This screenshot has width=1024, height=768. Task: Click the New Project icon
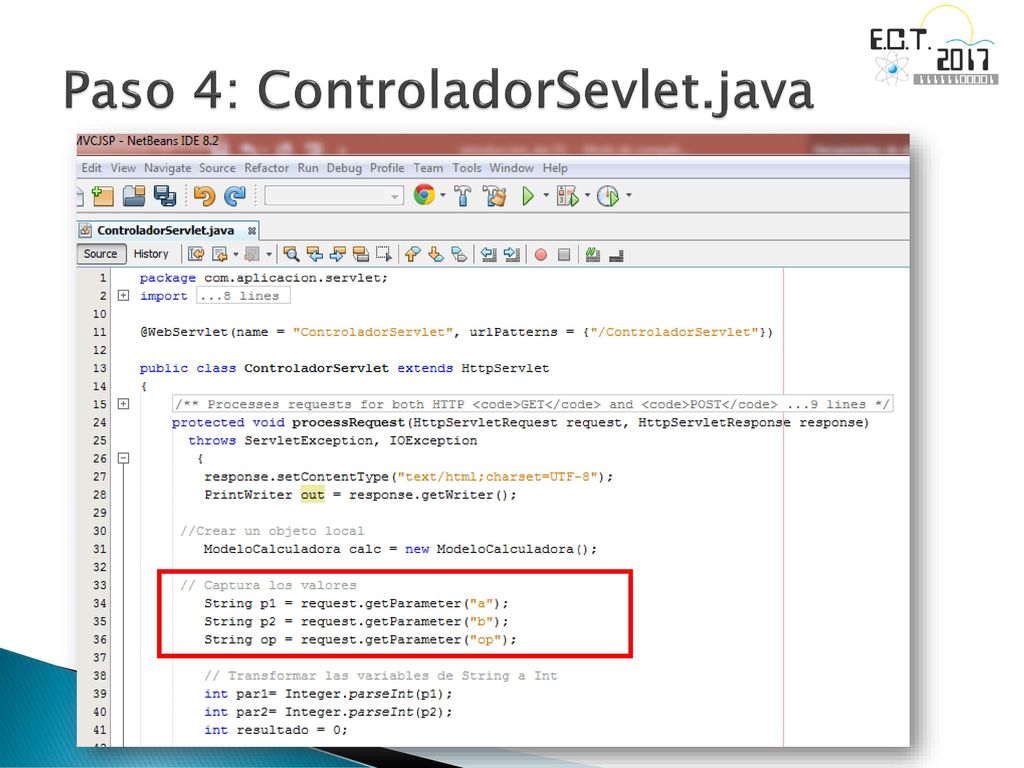pyautogui.click(x=103, y=195)
